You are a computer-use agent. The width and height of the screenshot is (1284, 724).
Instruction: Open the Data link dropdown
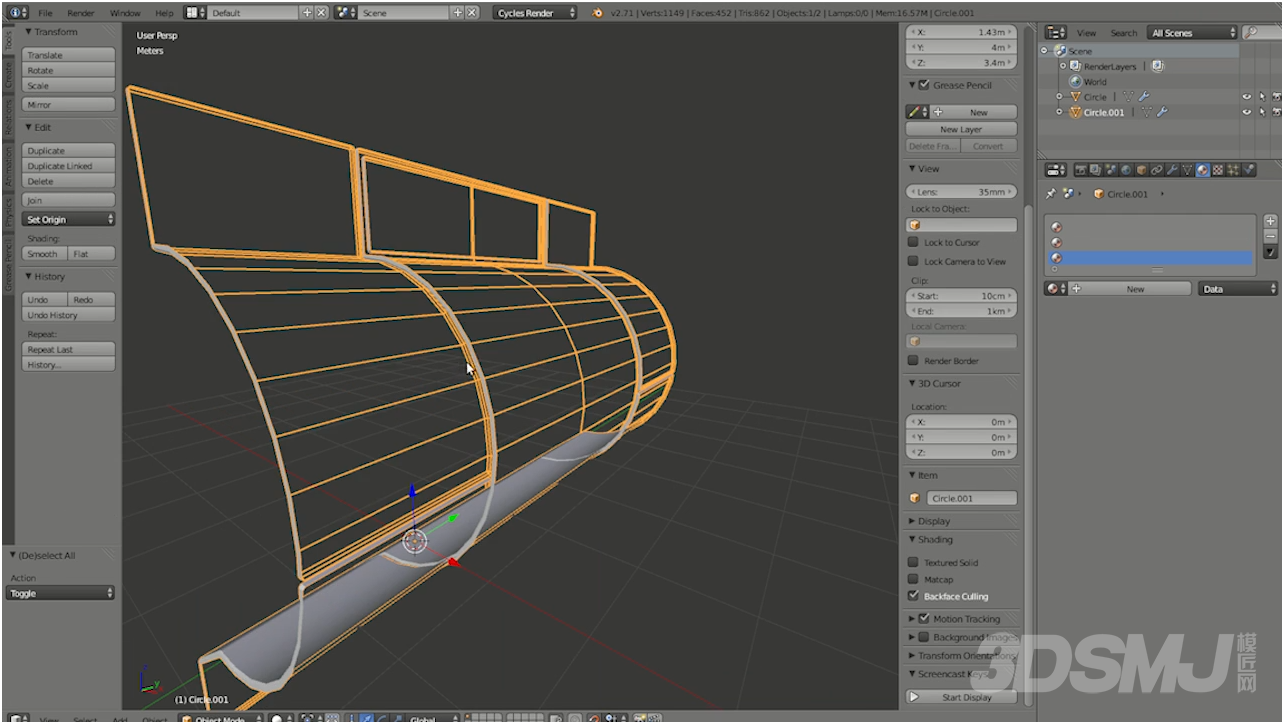(x=1238, y=288)
